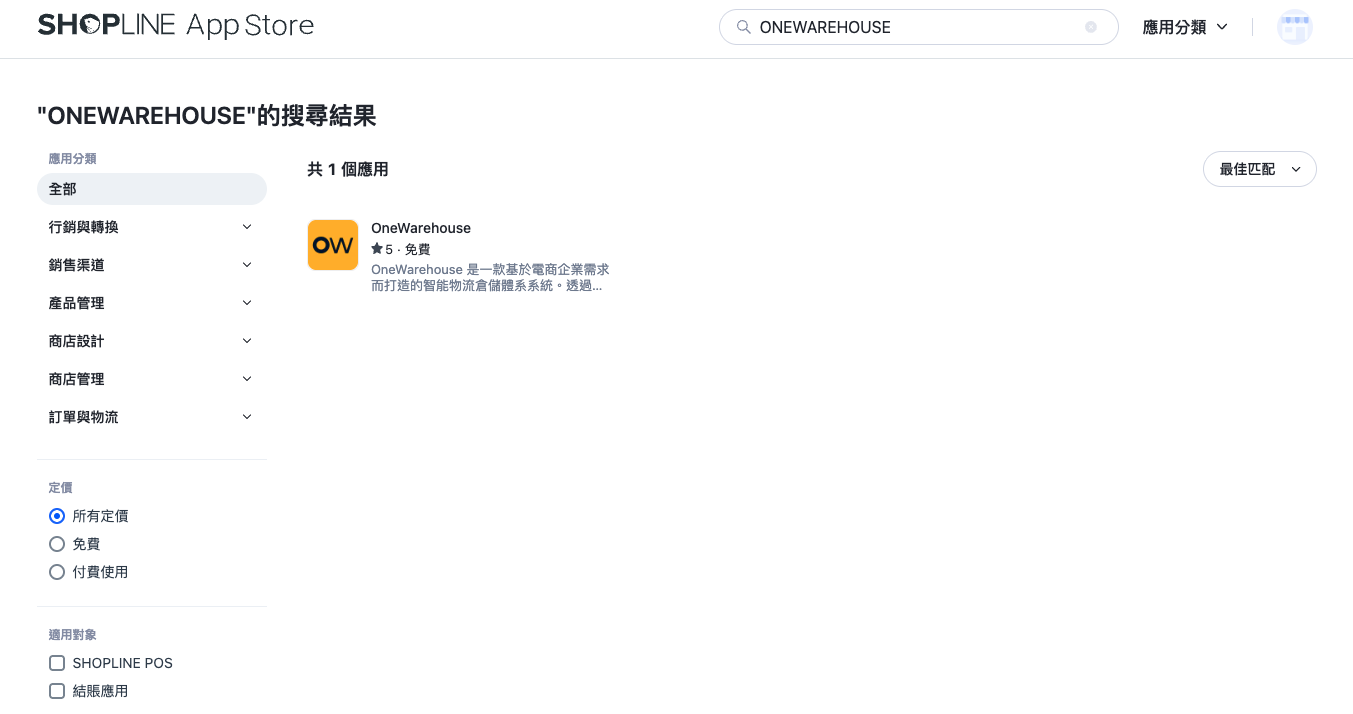The width and height of the screenshot is (1353, 714).
Task: Click the OneWarehouse description text
Action: pos(490,277)
